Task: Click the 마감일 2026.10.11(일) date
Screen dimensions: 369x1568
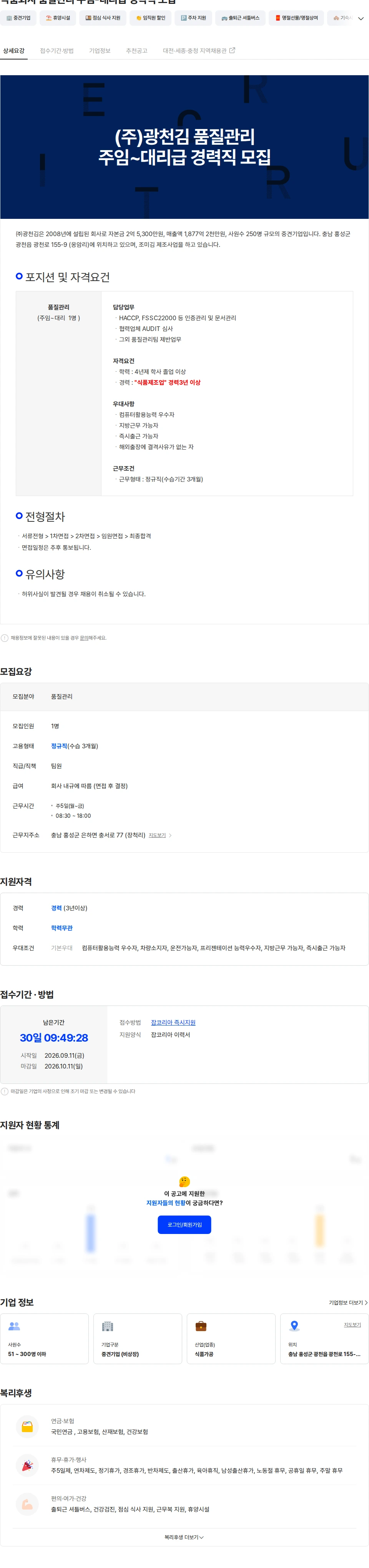Action: (63, 1066)
